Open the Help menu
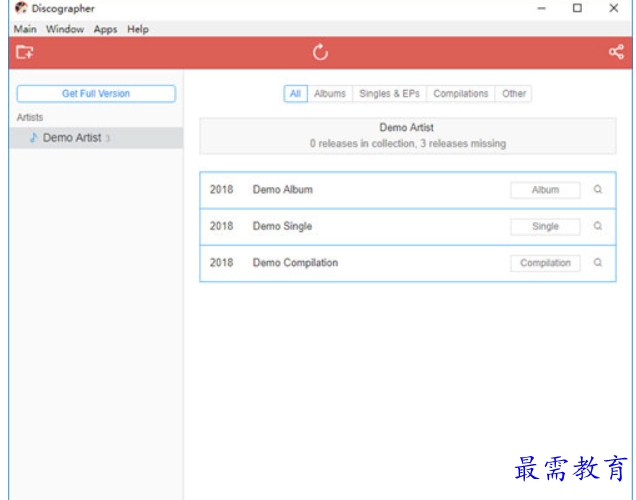Viewport: 636px width, 500px height. tap(138, 29)
